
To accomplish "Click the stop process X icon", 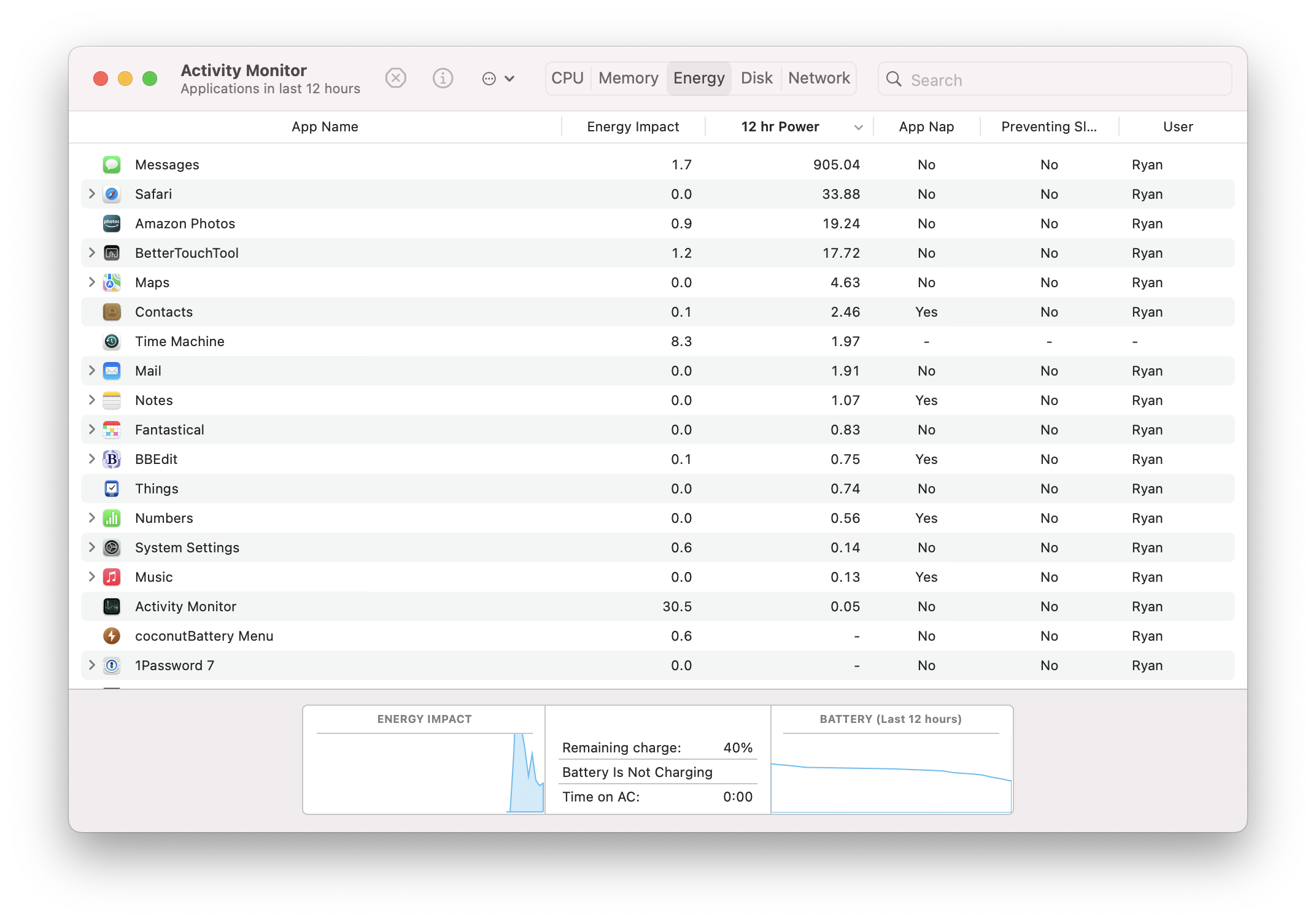I will [396, 79].
